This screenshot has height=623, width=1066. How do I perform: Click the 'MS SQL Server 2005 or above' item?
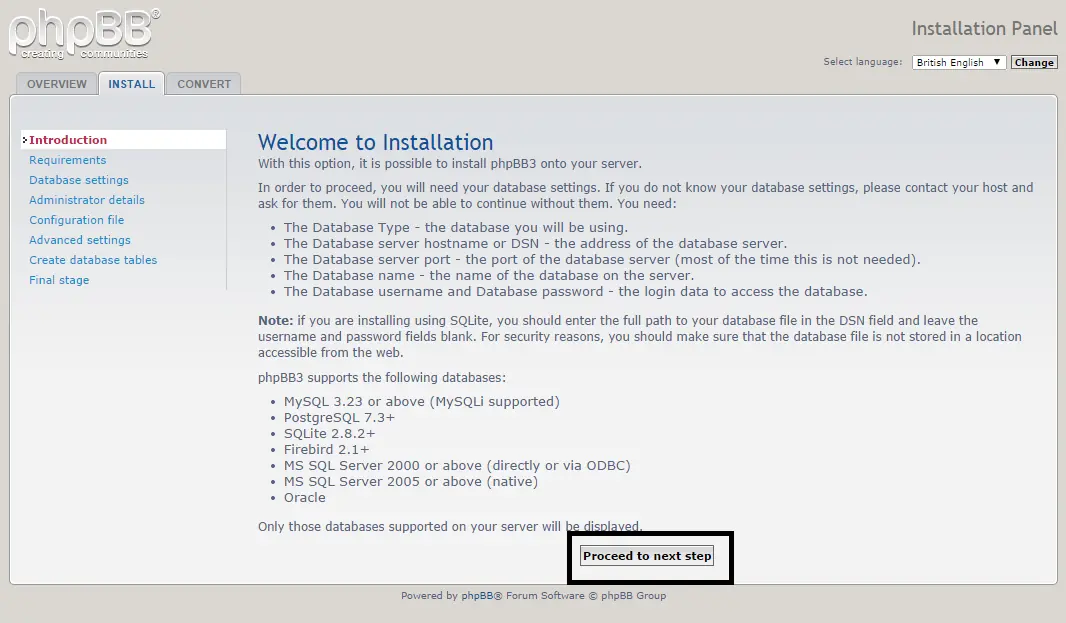411,482
